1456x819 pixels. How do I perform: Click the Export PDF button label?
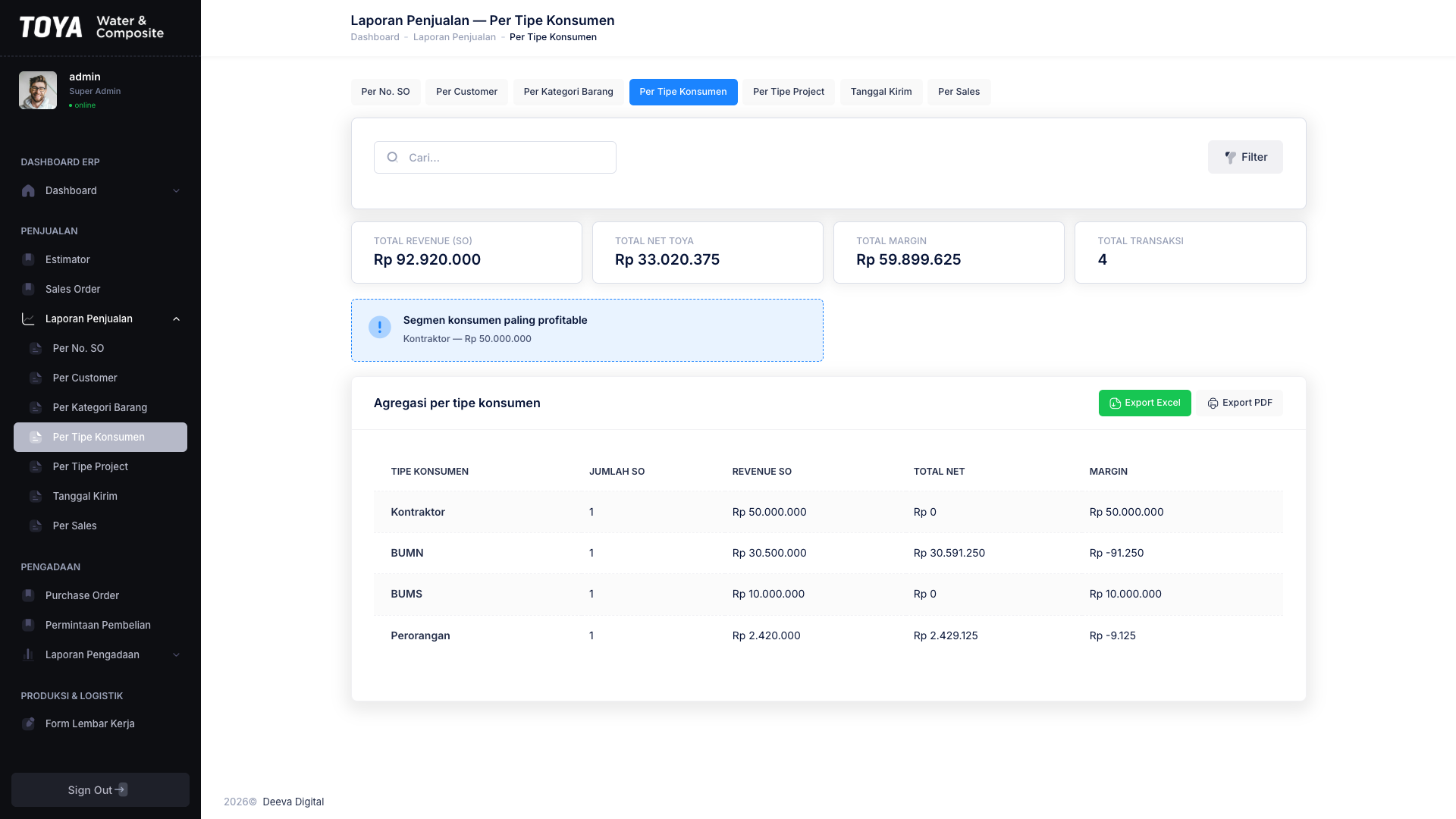(x=1247, y=403)
